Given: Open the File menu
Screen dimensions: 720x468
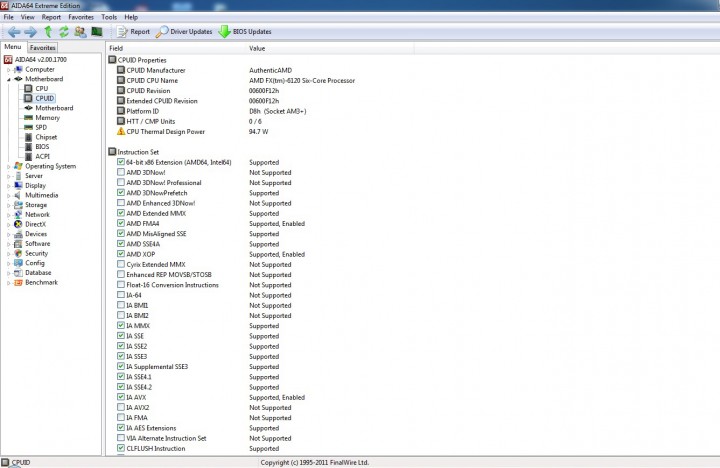Looking at the screenshot, I should (9, 17).
